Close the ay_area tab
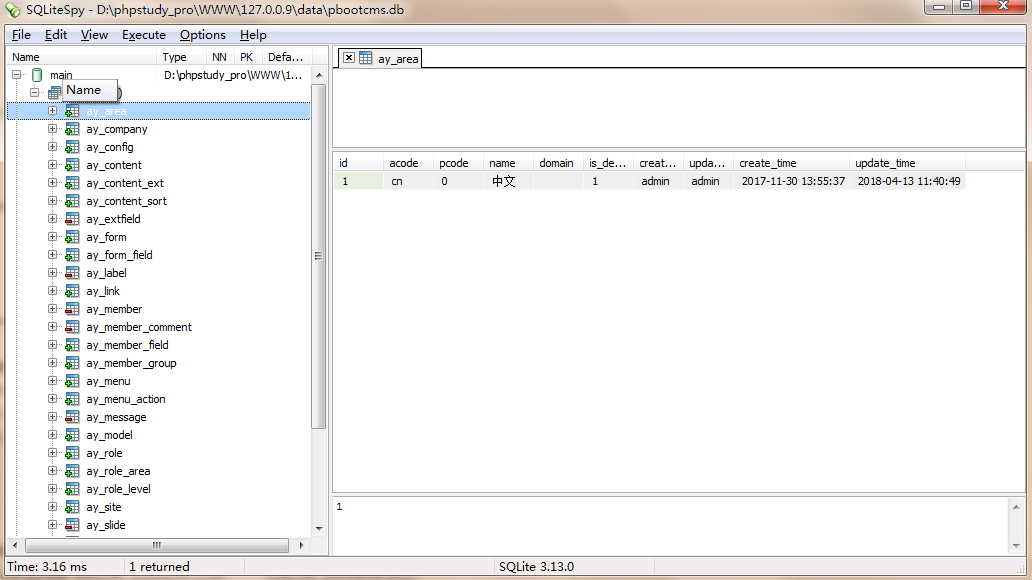 click(349, 58)
